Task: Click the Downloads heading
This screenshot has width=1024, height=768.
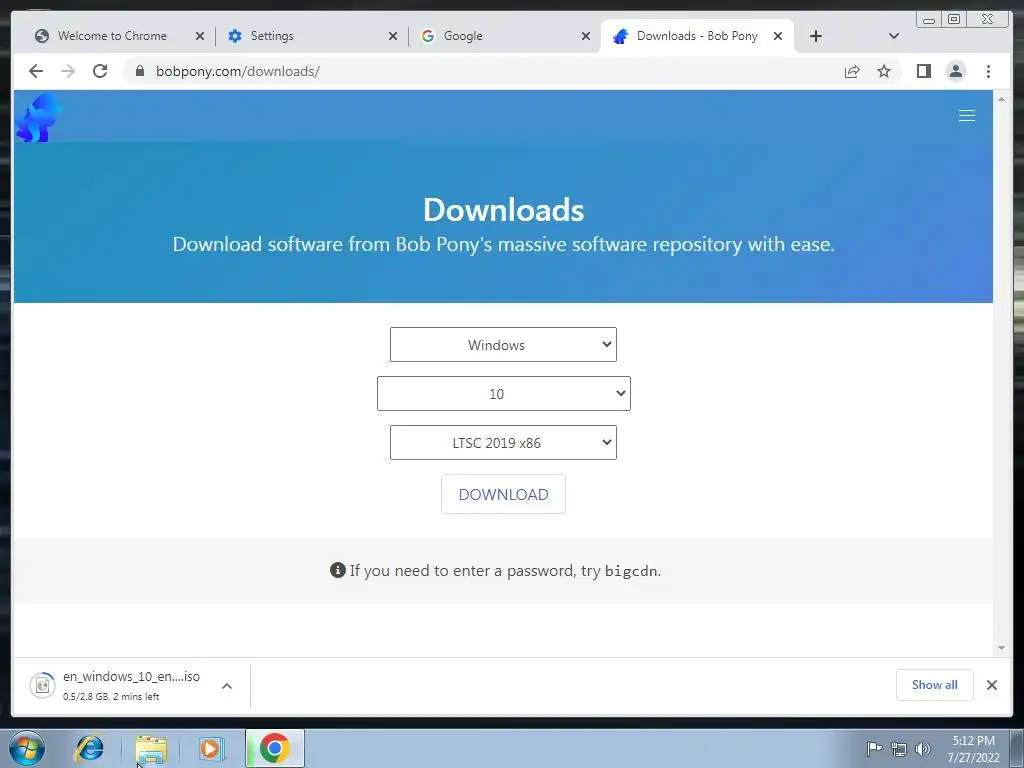Action: [504, 210]
